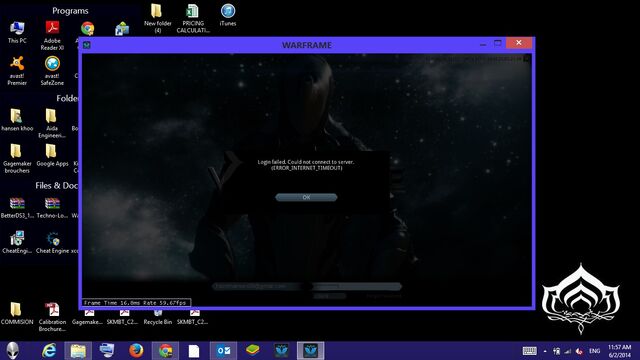Open the touch keyboard tray icon

click(x=529, y=351)
